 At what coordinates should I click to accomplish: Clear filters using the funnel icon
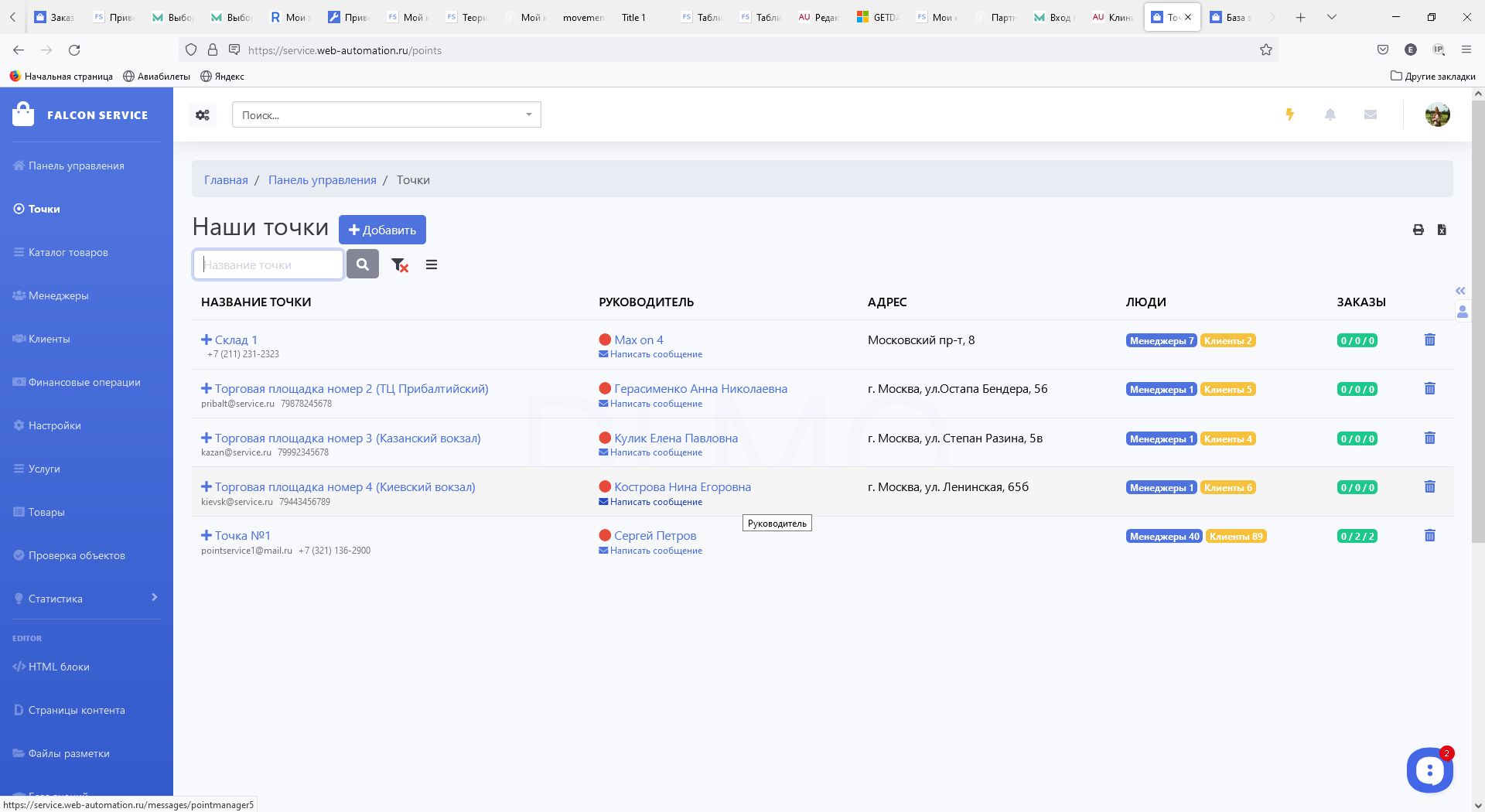(399, 265)
